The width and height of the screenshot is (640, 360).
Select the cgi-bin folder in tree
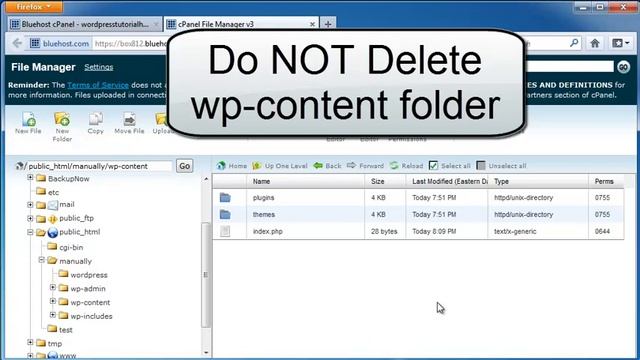tap(71, 247)
